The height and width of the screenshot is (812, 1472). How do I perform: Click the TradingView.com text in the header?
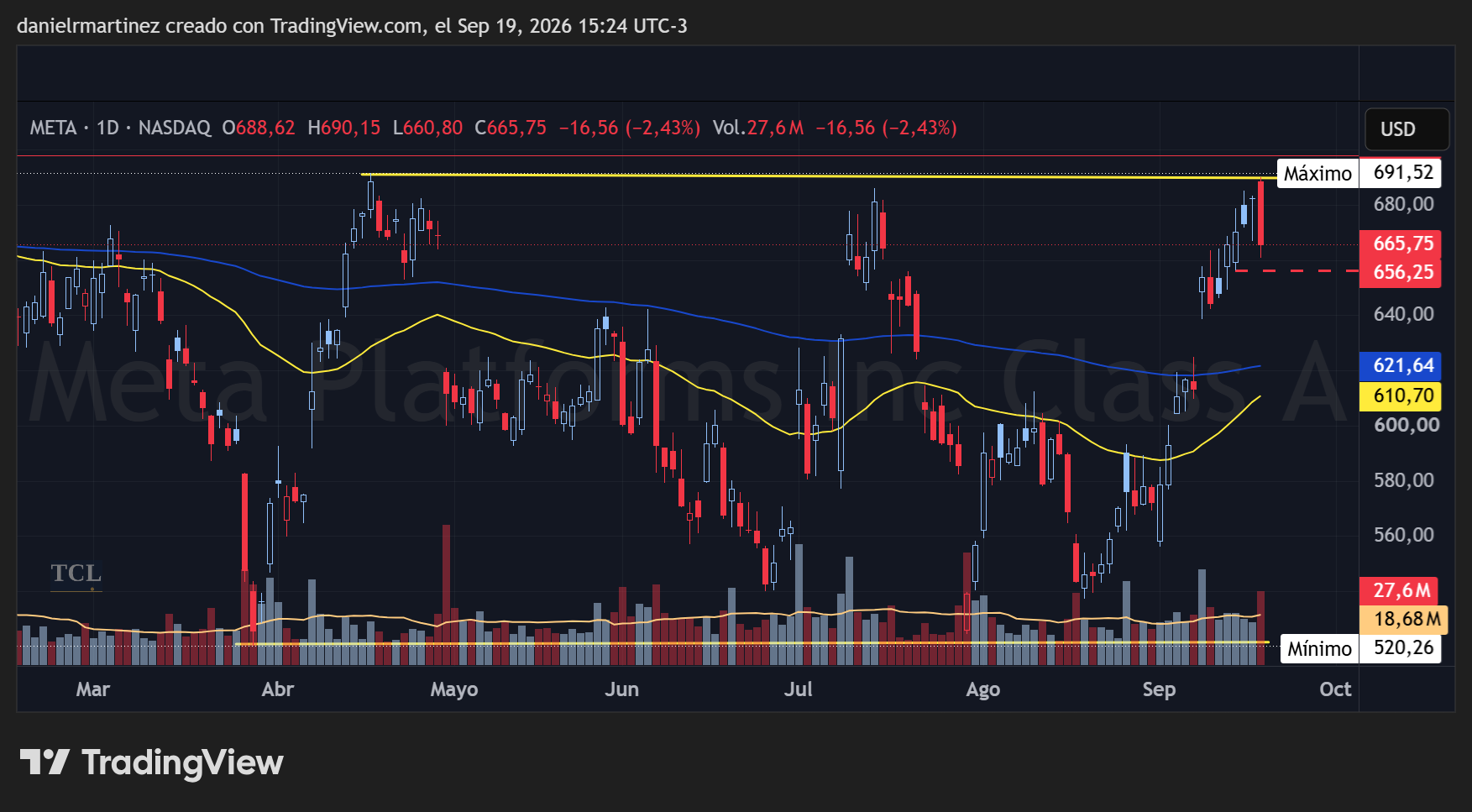point(347,26)
